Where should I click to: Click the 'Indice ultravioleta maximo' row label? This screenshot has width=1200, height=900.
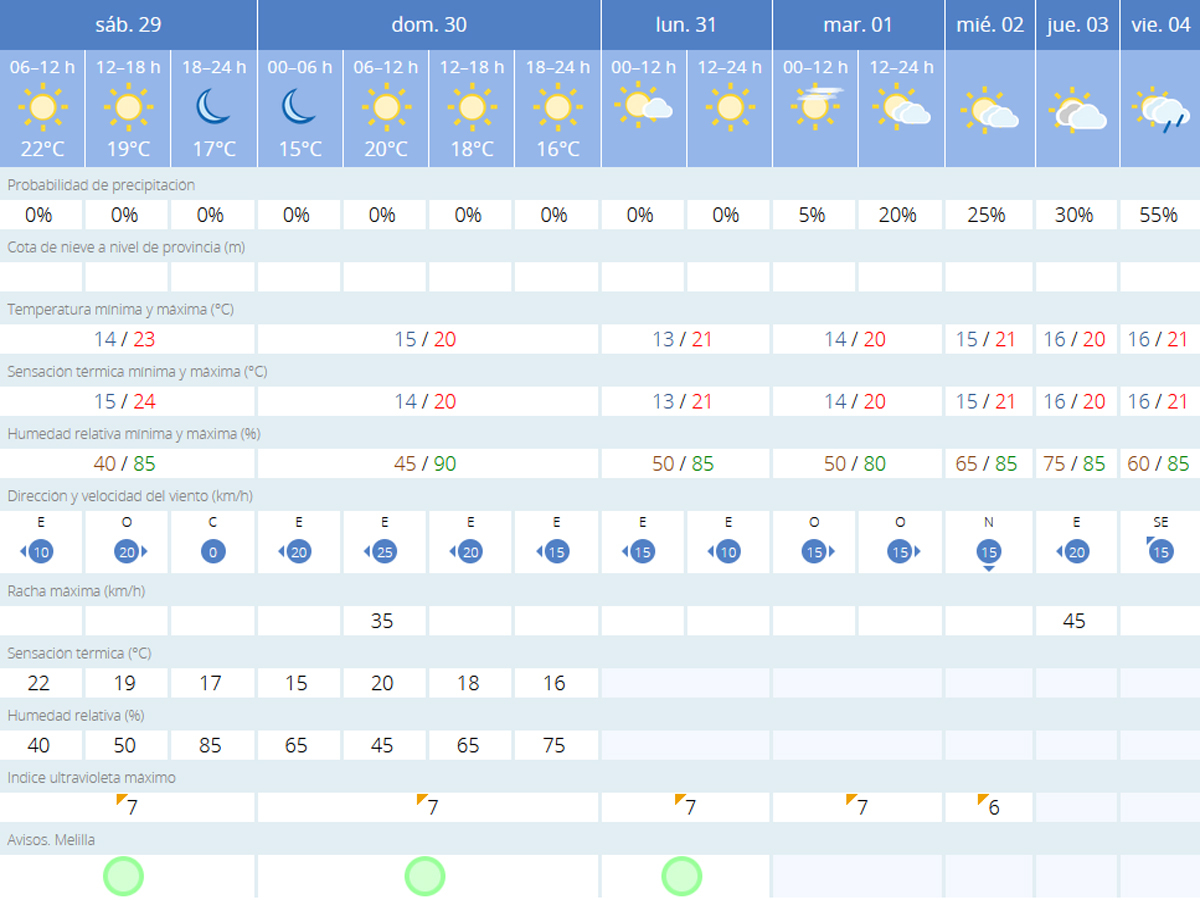click(x=91, y=777)
